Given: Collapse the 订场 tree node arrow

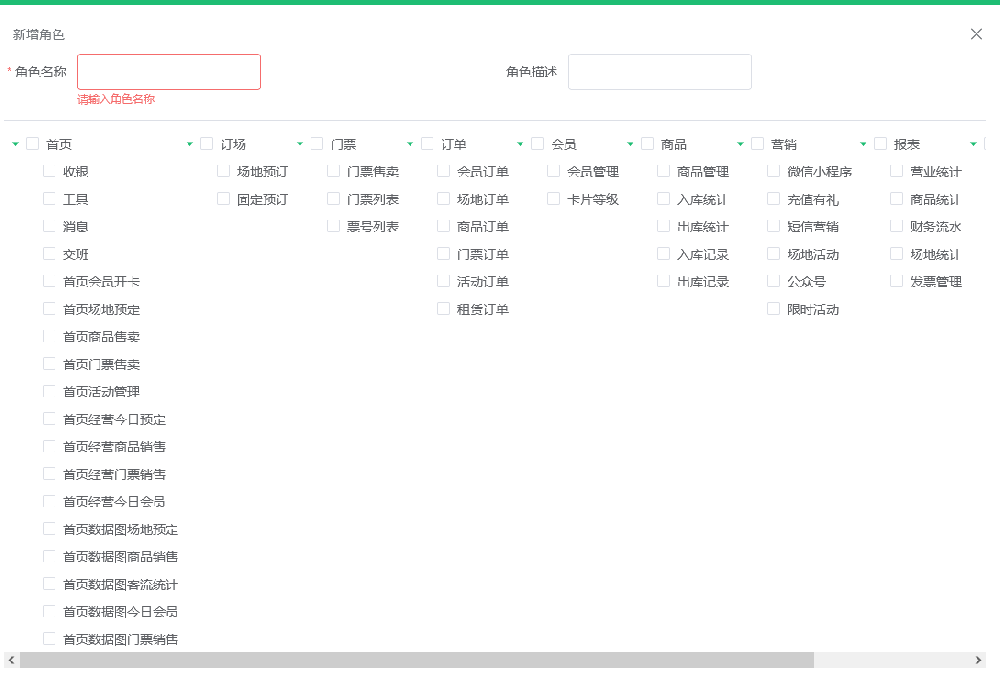Looking at the screenshot, I should pyautogui.click(x=190, y=144).
